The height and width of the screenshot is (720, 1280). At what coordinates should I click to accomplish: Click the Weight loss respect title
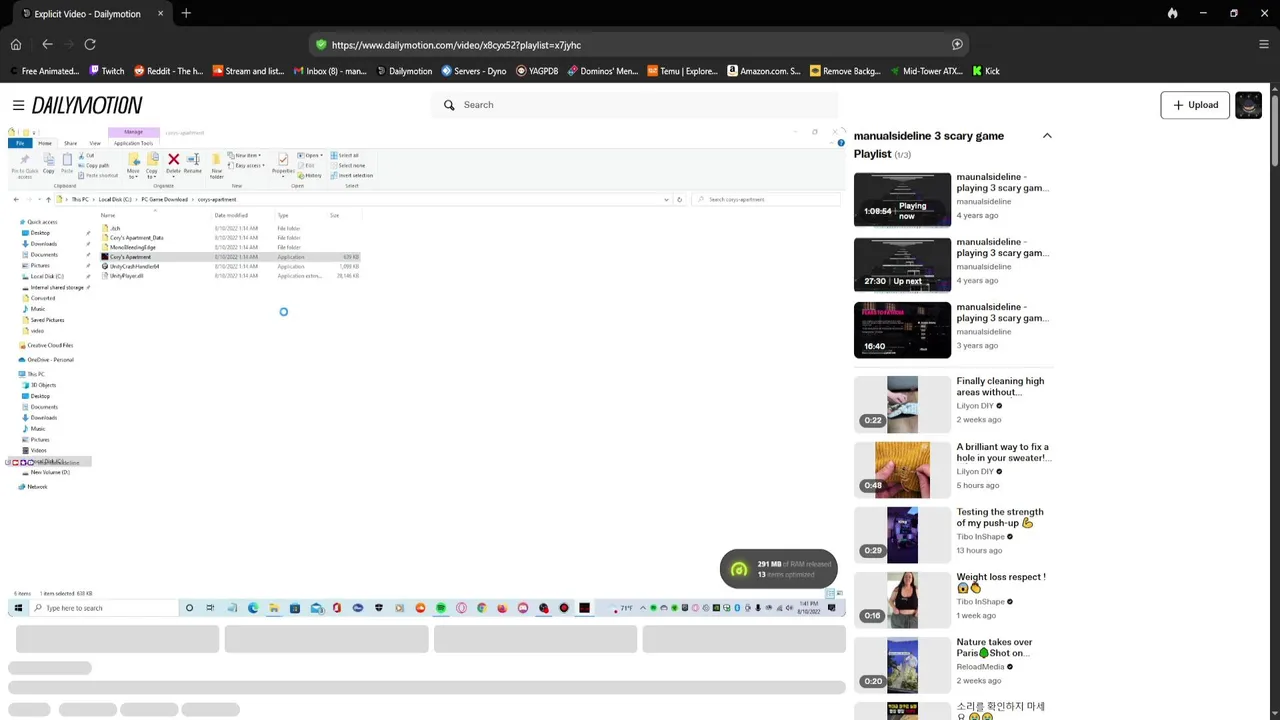[1001, 582]
